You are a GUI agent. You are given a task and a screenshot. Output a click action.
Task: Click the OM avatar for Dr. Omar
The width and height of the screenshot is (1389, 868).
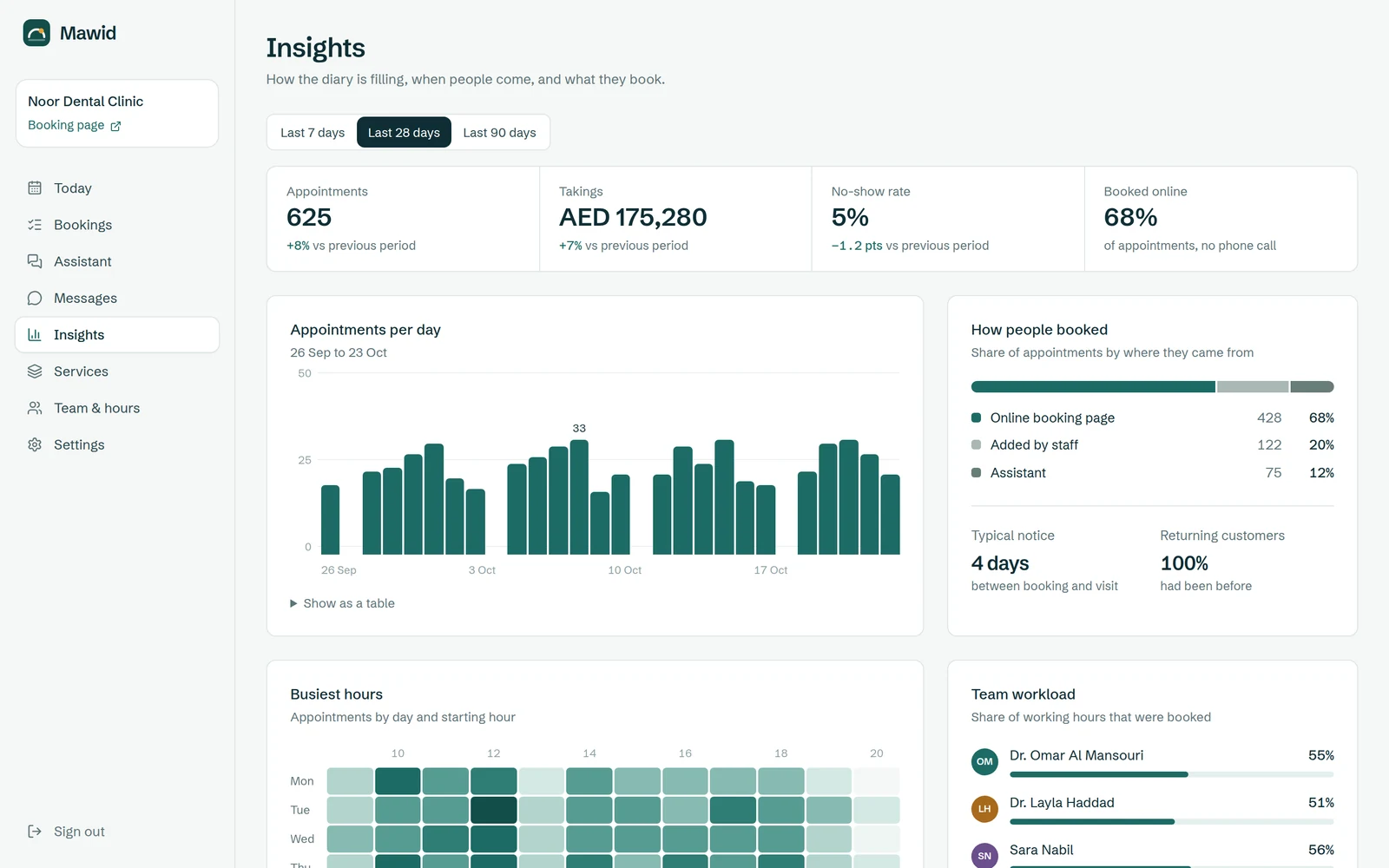[x=984, y=761]
